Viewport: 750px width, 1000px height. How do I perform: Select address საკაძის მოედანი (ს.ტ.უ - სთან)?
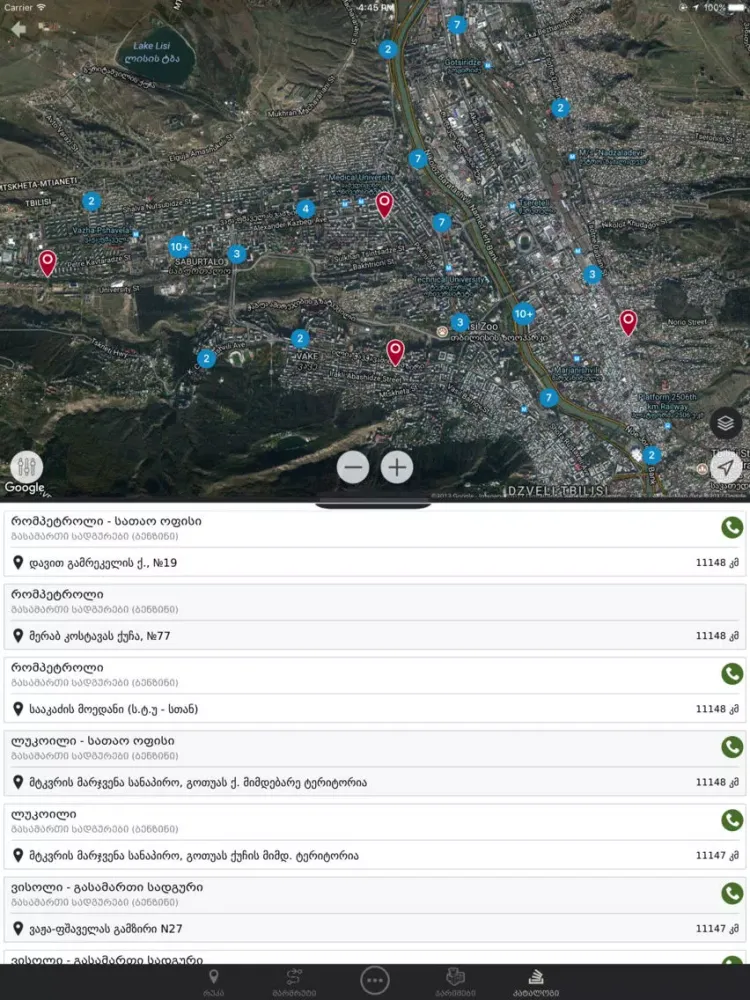(114, 709)
